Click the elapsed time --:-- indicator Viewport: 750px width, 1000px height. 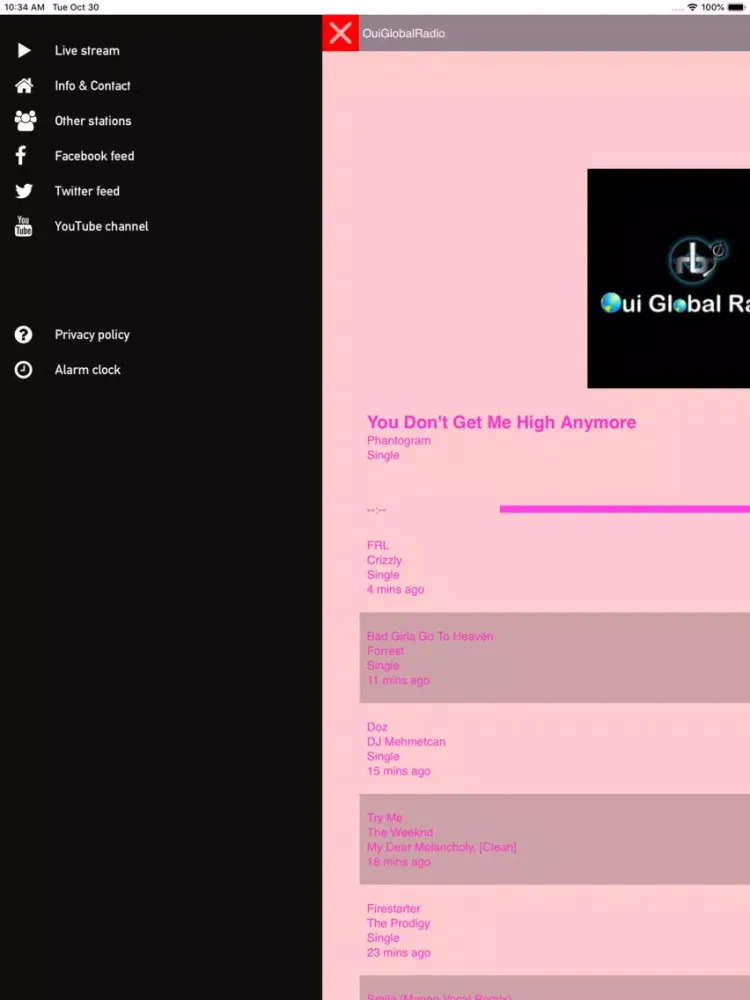376,510
